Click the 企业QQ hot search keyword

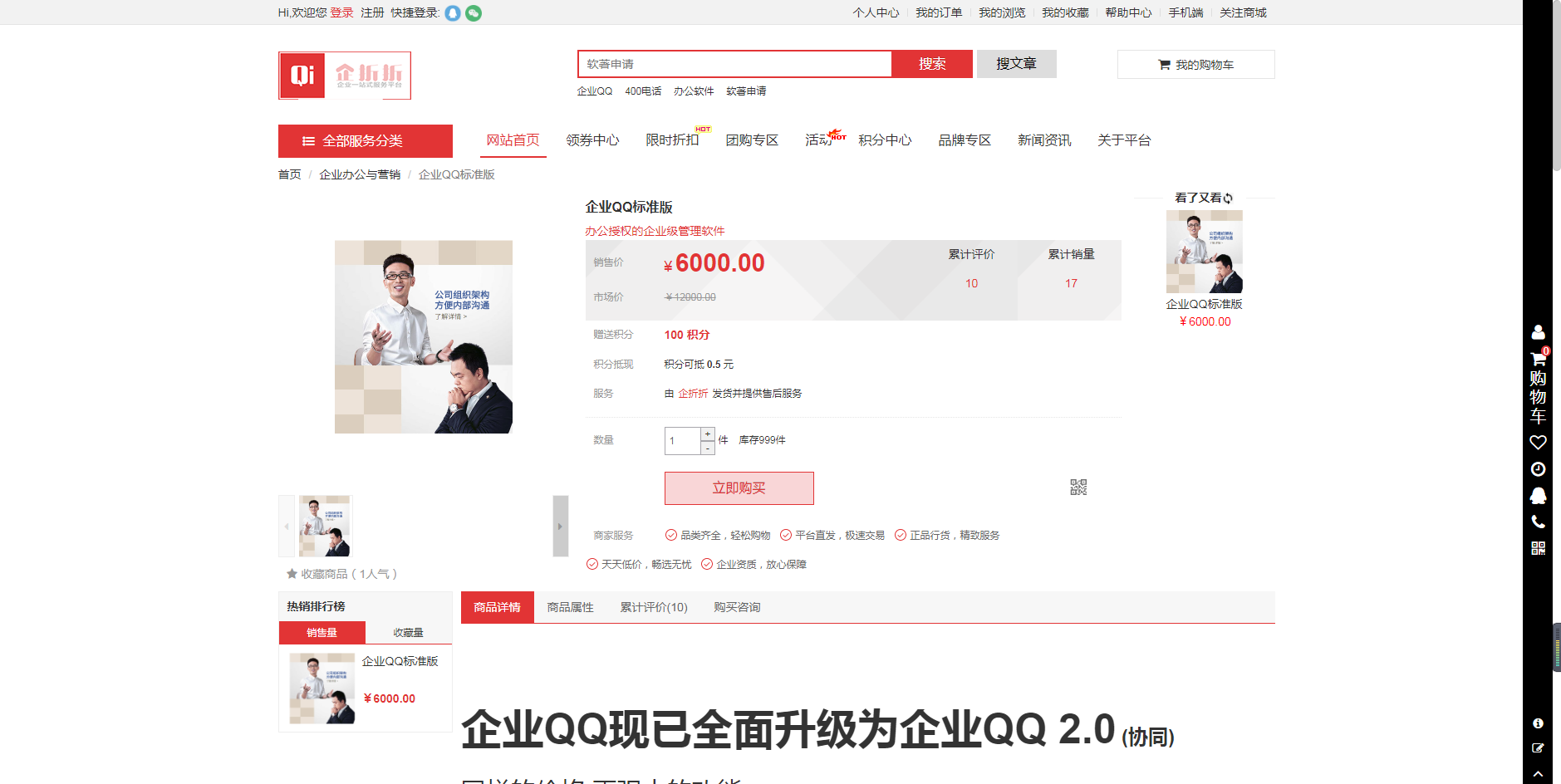click(595, 91)
